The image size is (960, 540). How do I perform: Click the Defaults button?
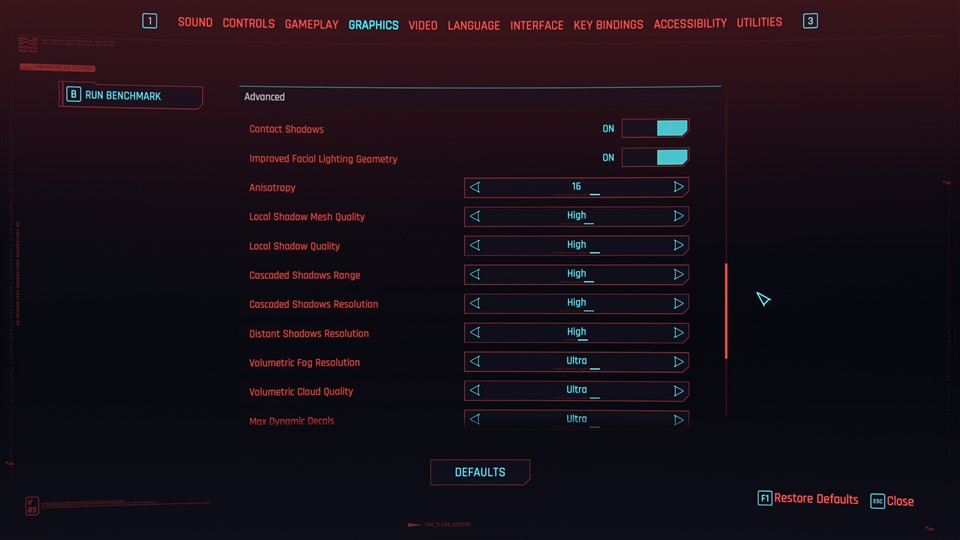[480, 472]
